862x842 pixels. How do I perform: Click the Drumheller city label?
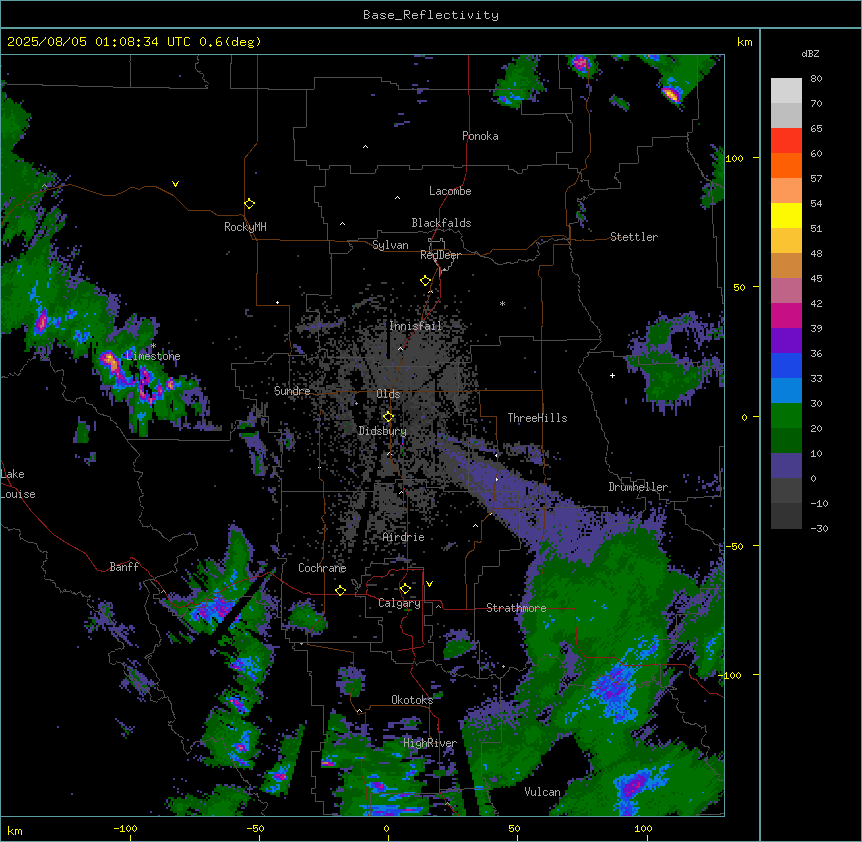tap(638, 487)
